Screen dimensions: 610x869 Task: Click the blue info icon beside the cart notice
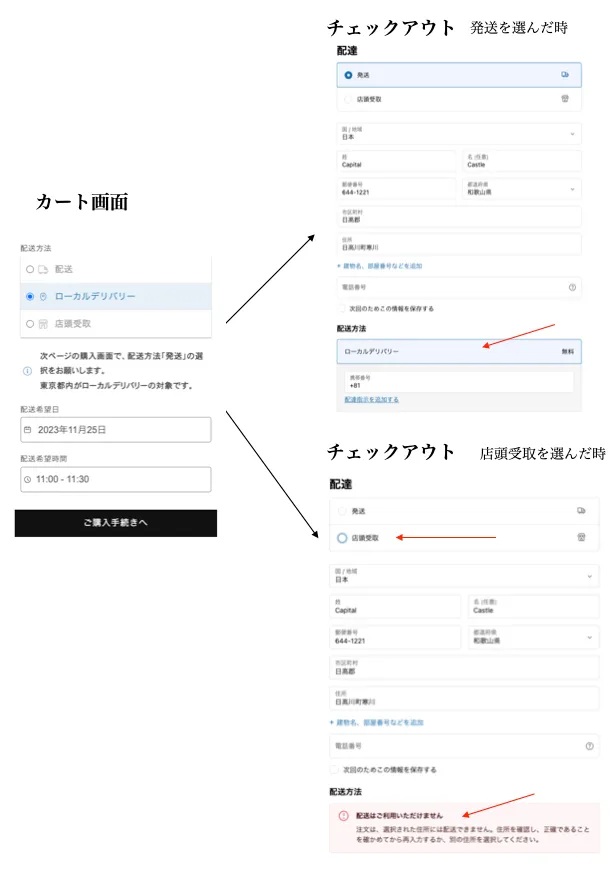tap(27, 370)
